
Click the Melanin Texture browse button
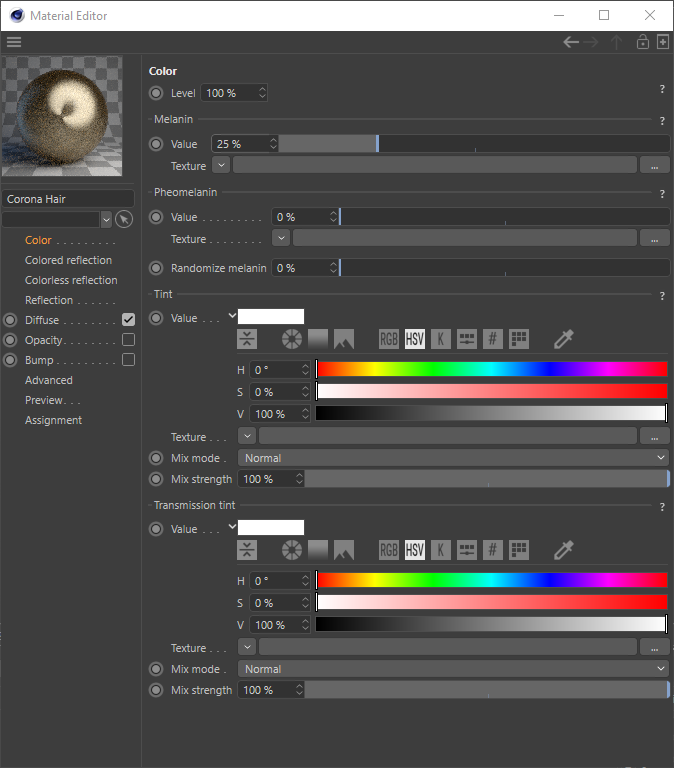click(654, 166)
